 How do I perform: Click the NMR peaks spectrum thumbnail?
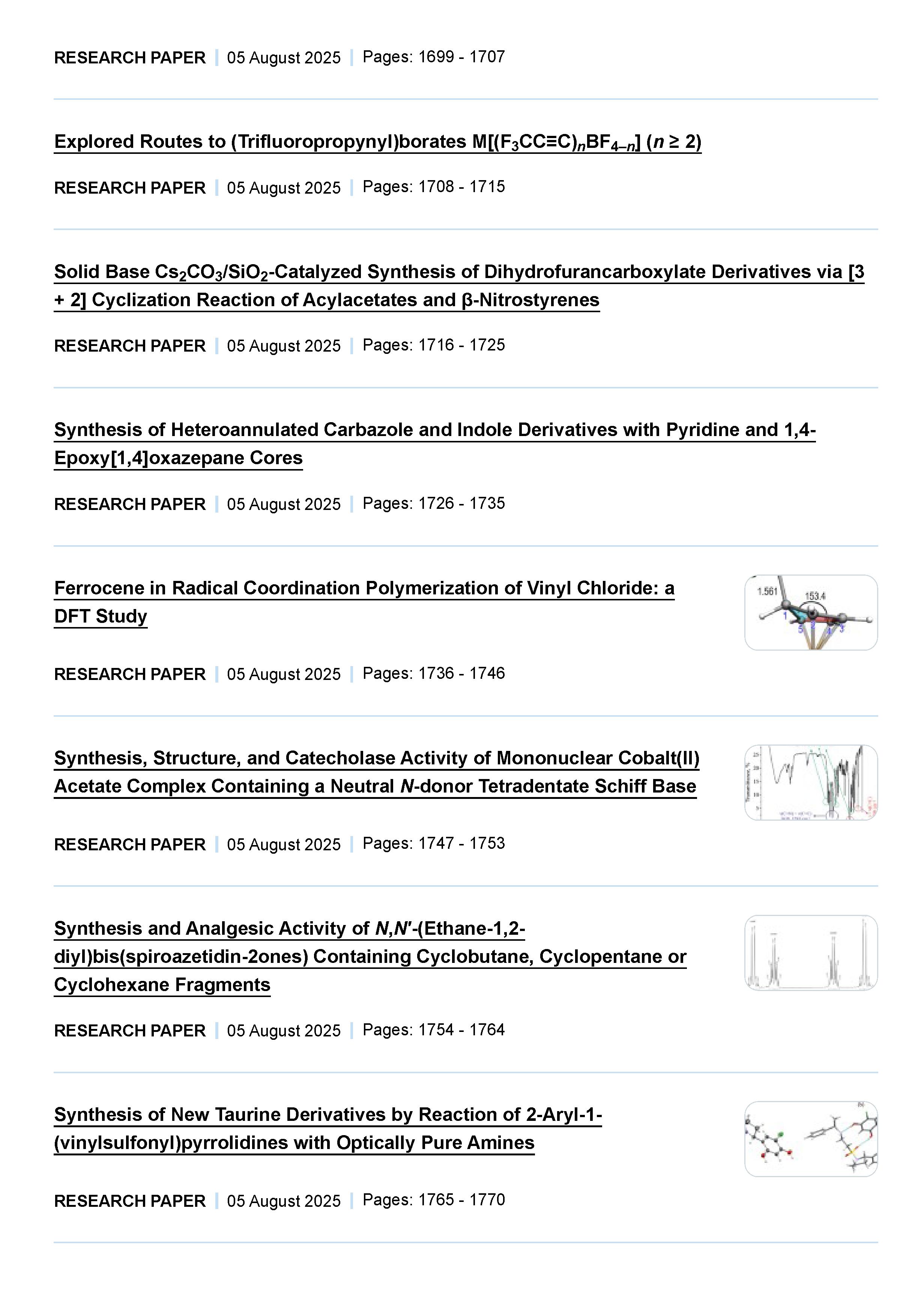click(810, 953)
